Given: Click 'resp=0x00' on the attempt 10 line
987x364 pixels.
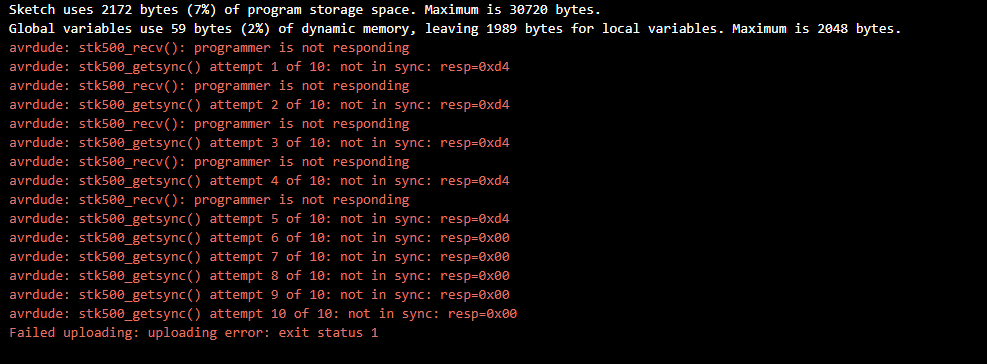Looking at the screenshot, I should click(x=483, y=314).
